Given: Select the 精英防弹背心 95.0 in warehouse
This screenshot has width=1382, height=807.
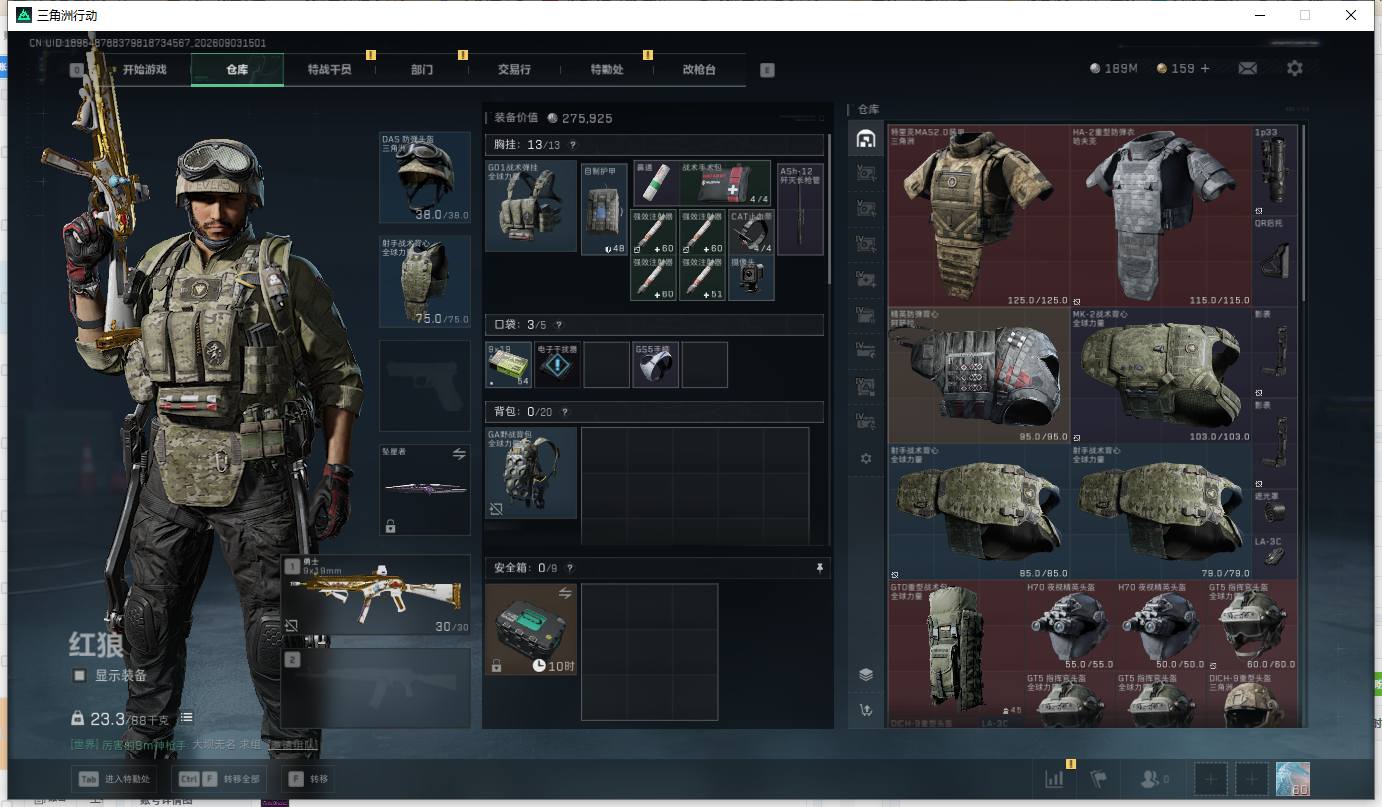Looking at the screenshot, I should pyautogui.click(x=979, y=375).
